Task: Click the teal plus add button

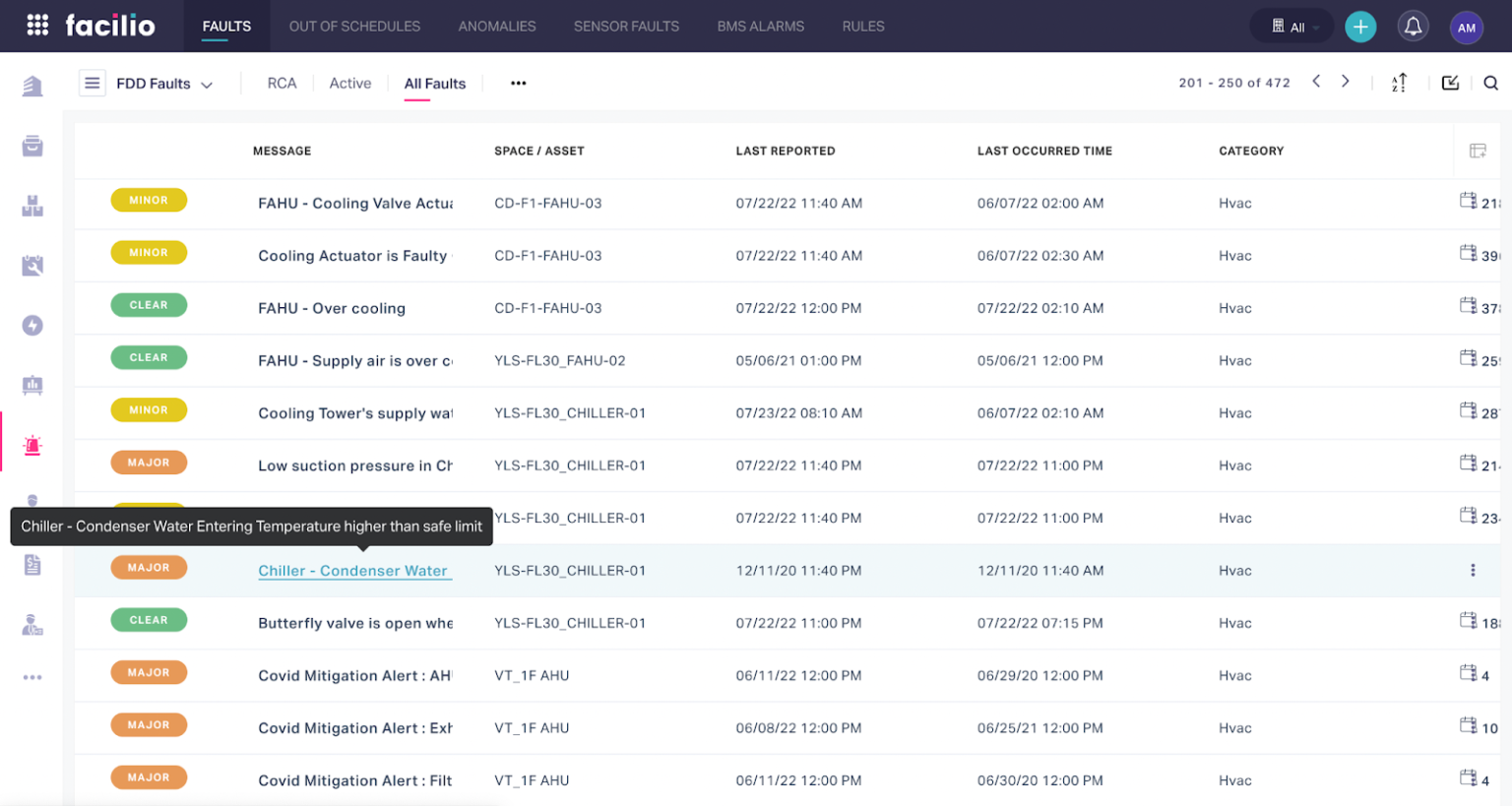Action: point(1360,27)
